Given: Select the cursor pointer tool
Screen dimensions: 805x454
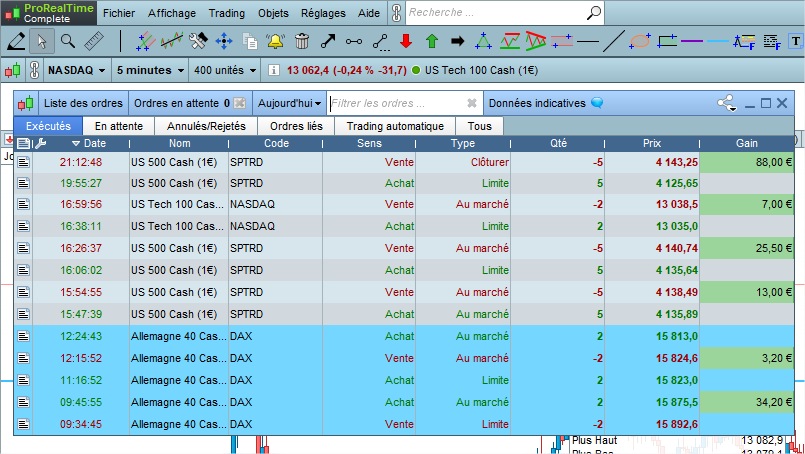Looking at the screenshot, I should pyautogui.click(x=42, y=41).
